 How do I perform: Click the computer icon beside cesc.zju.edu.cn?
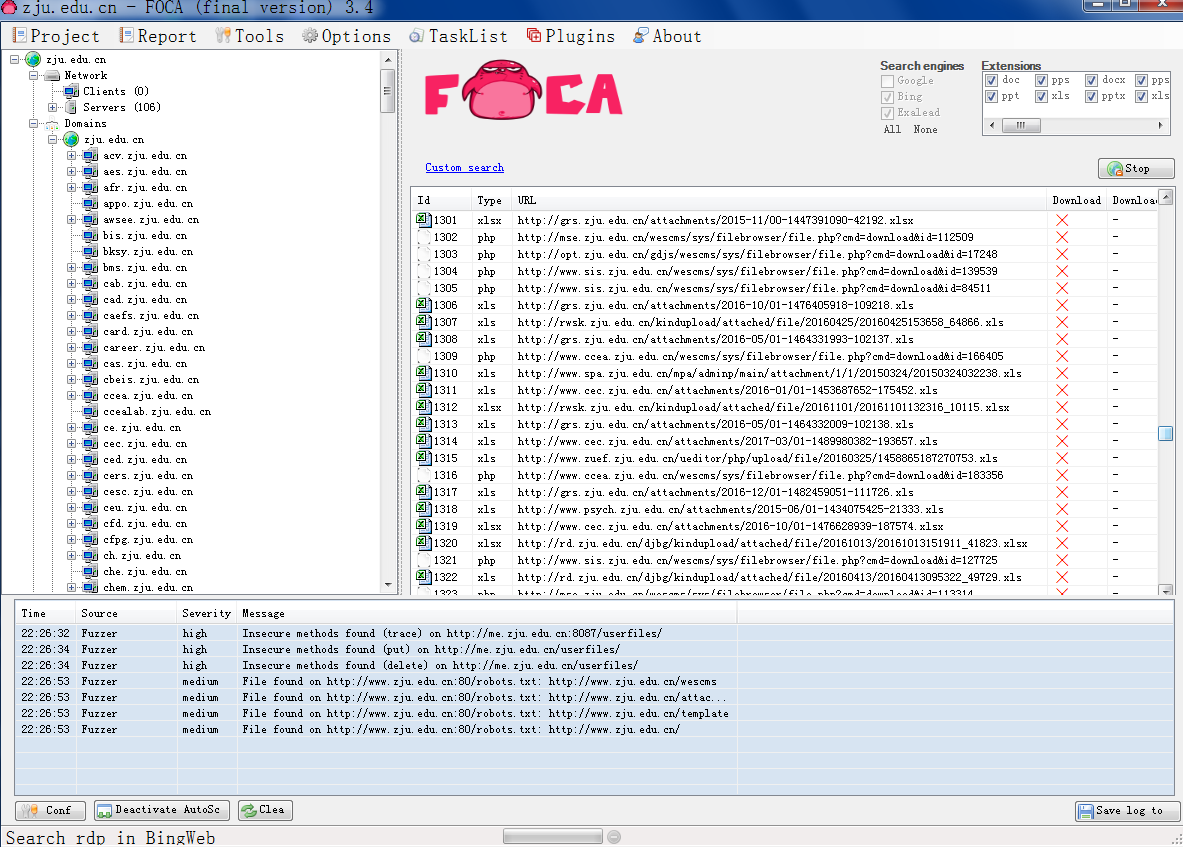91,491
